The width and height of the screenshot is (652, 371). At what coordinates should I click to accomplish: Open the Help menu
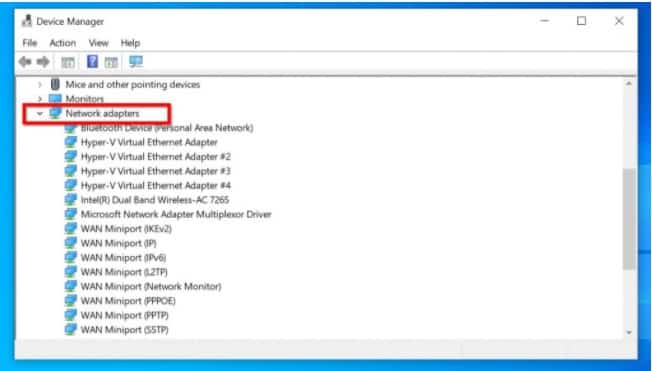130,43
